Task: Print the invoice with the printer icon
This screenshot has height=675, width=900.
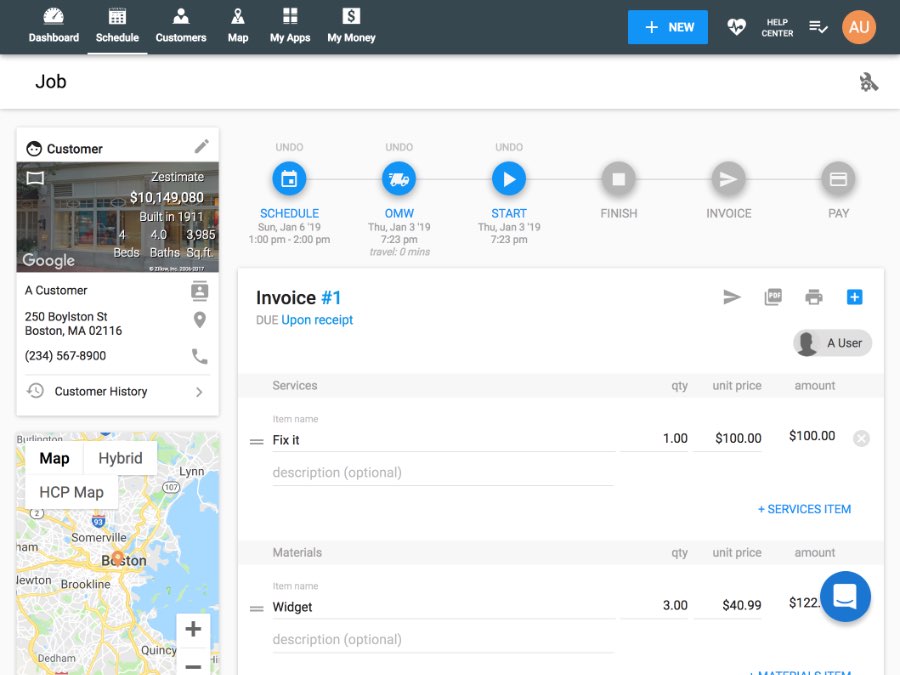Action: pyautogui.click(x=813, y=296)
